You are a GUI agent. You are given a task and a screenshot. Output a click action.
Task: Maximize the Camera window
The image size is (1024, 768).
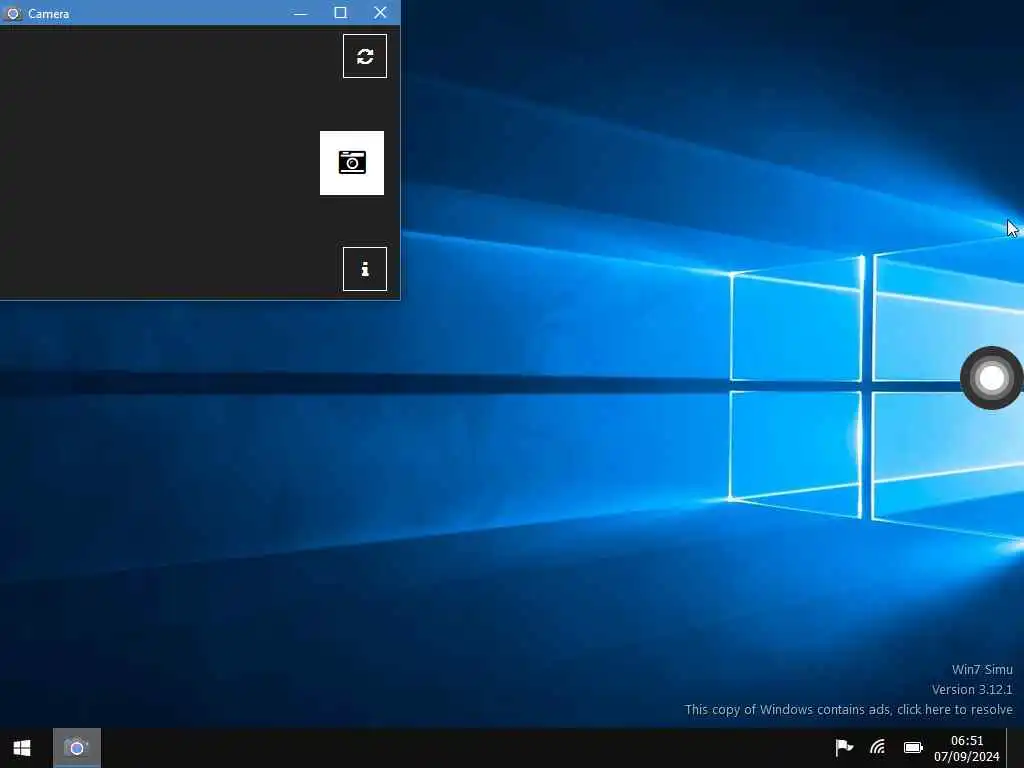point(340,13)
